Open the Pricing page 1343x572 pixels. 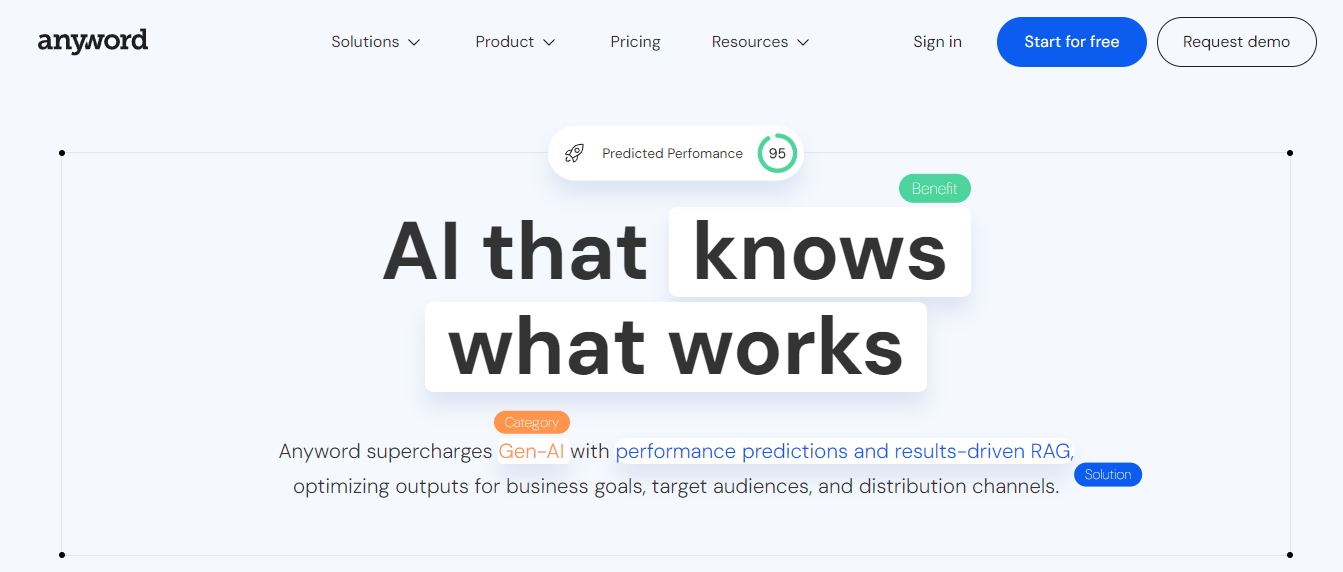[x=635, y=42]
